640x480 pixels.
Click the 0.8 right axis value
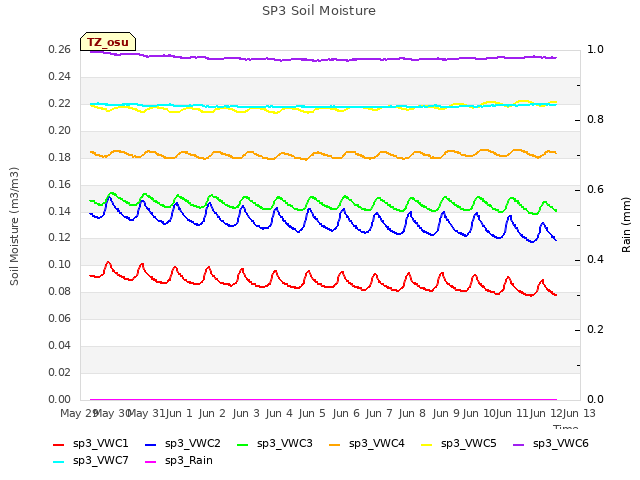coord(595,120)
